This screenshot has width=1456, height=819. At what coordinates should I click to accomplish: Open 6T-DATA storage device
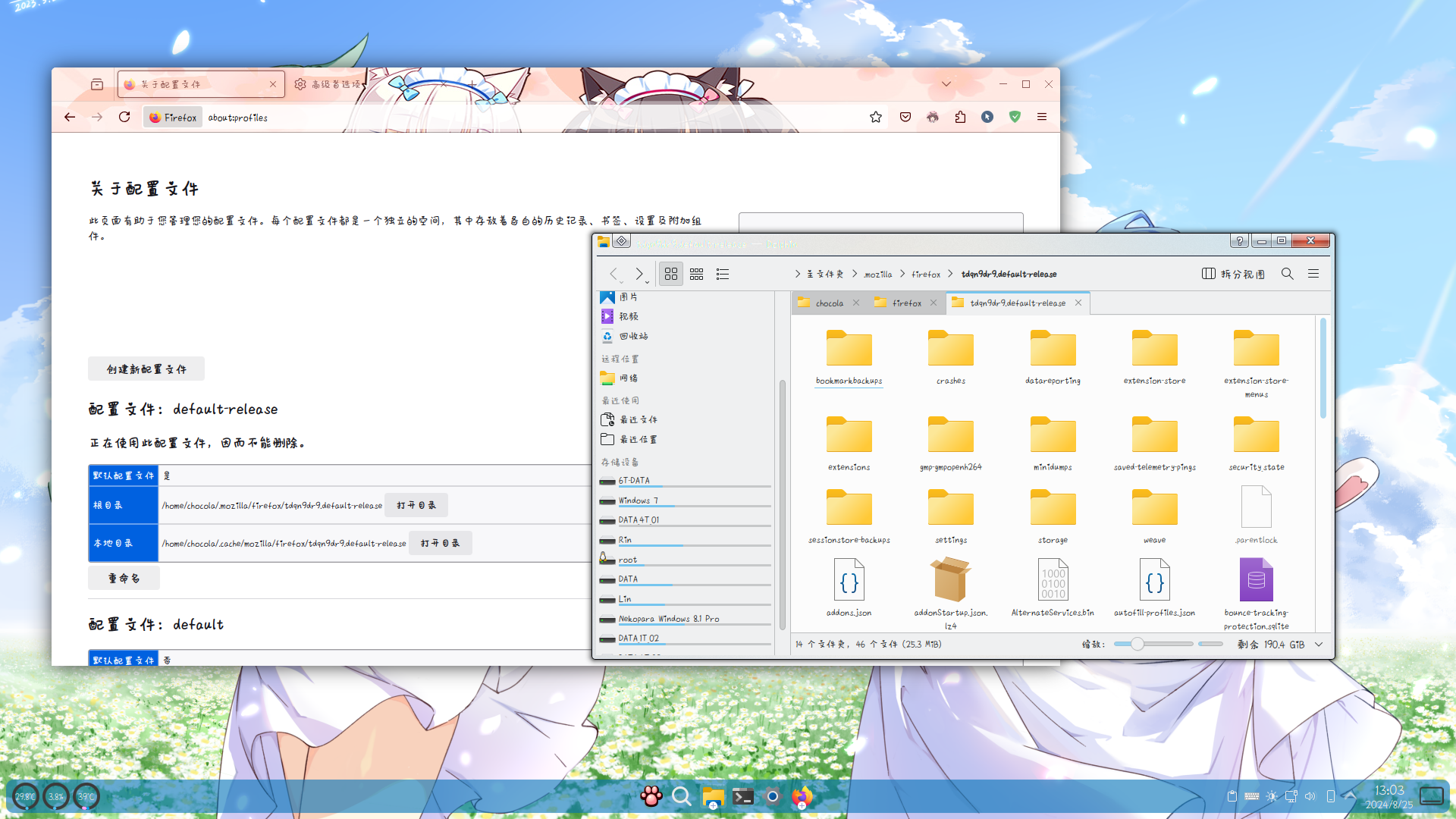click(x=685, y=481)
